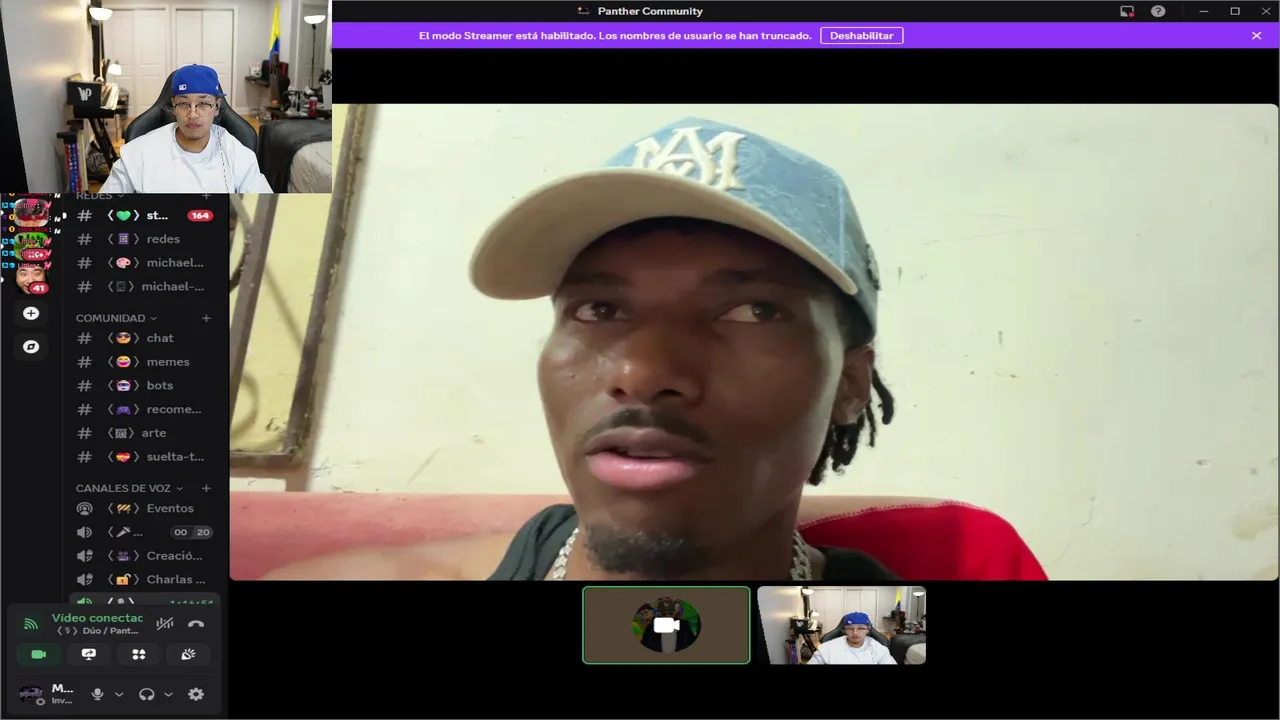This screenshot has height=720, width=1280.
Task: Open headphone output options arrow
Action: point(168,694)
